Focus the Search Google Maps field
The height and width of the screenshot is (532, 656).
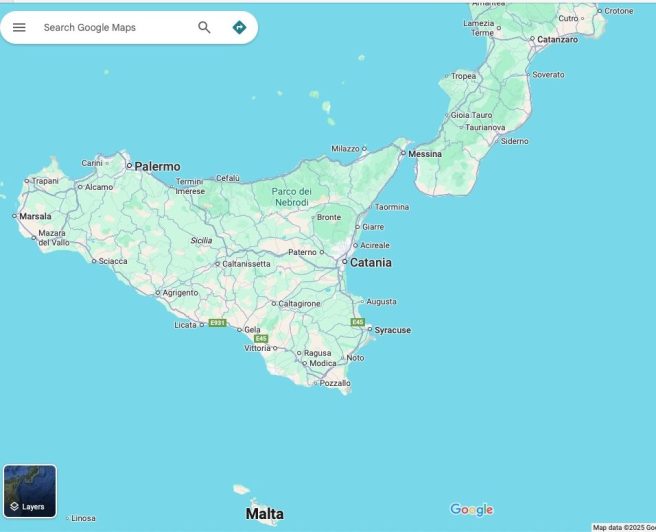click(110, 27)
